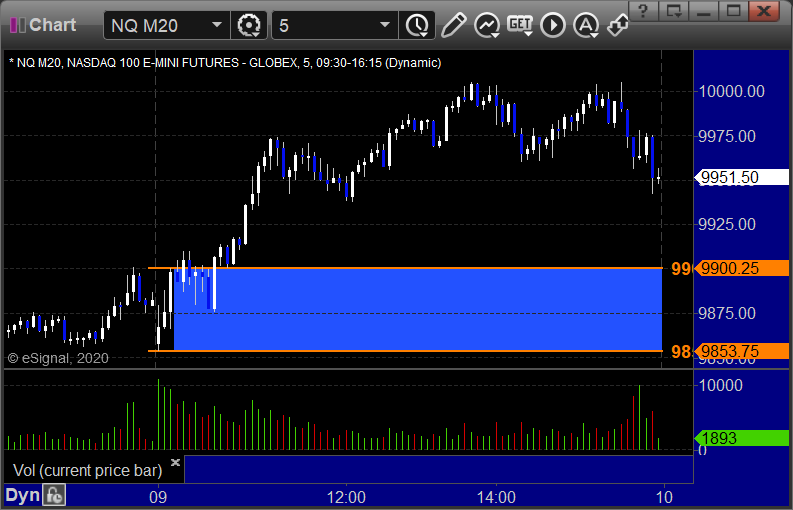Close the chart window
This screenshot has width=793, height=510.
764,10
